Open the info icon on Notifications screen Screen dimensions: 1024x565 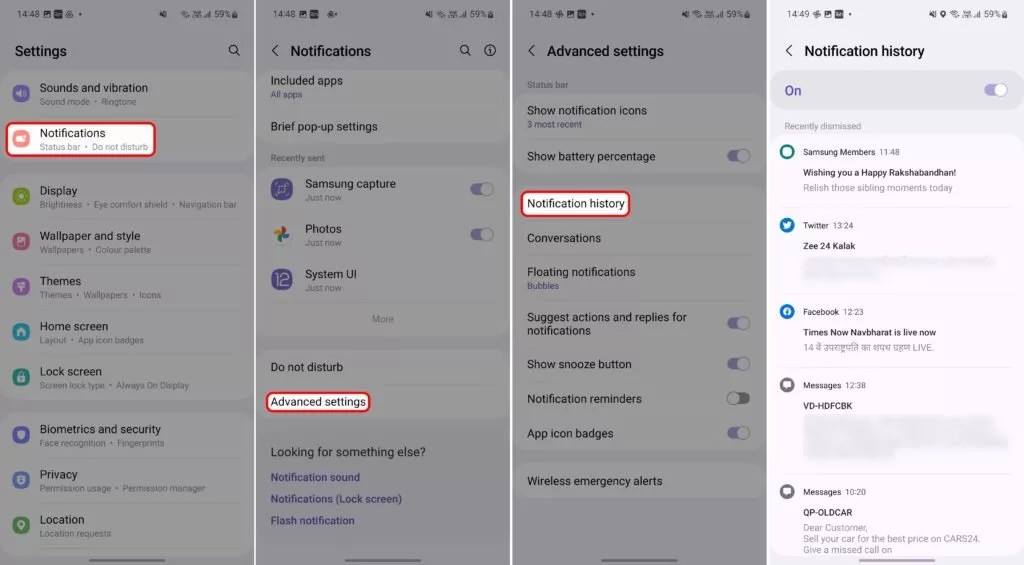pos(490,50)
